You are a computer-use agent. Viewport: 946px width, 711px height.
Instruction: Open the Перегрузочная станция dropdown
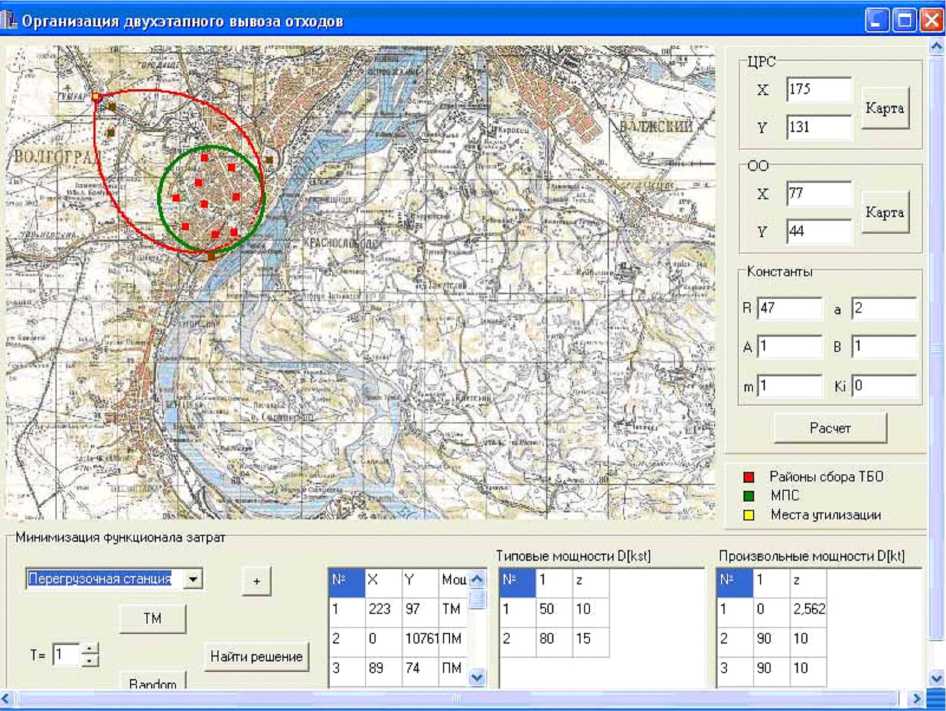pyautogui.click(x=193, y=579)
